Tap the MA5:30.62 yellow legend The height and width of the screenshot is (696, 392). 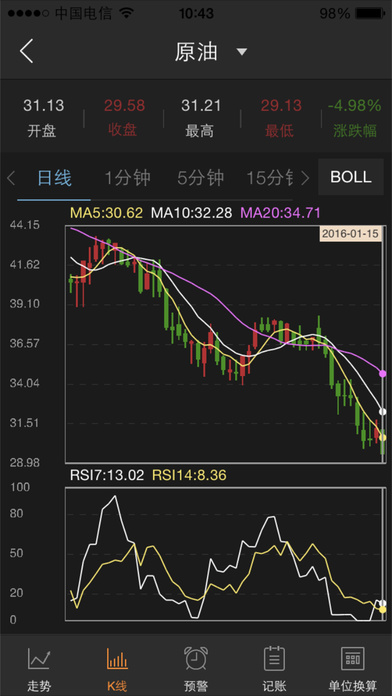tap(107, 213)
